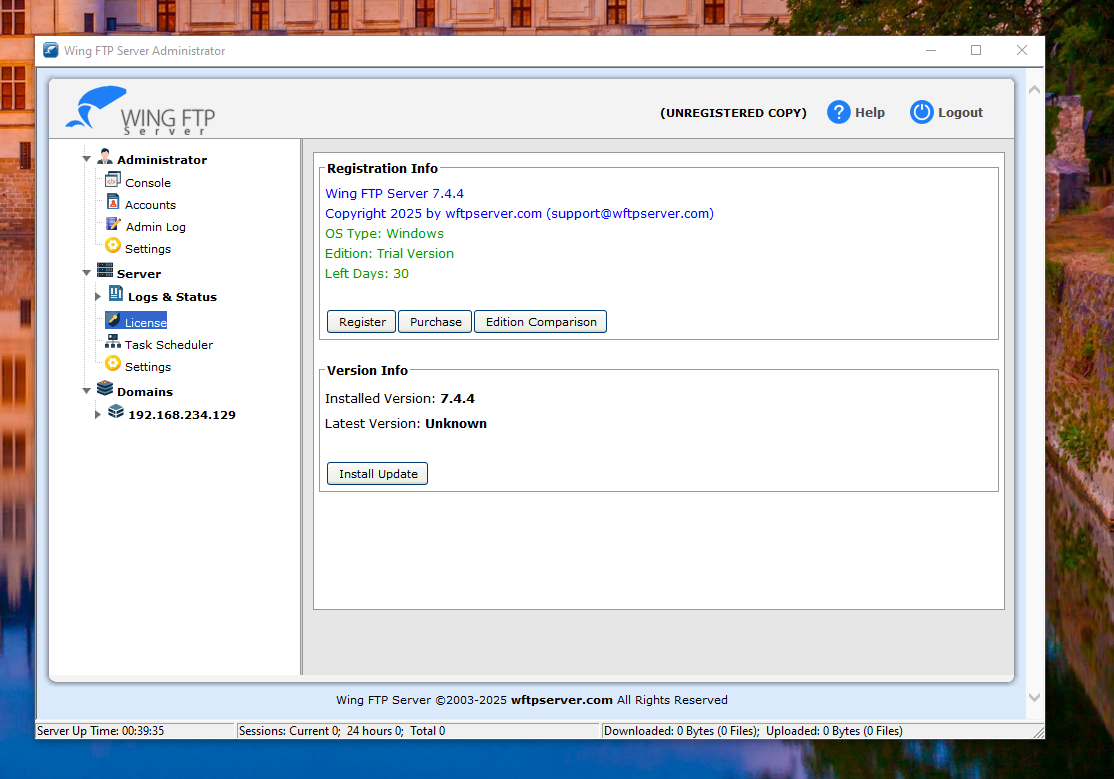
Task: Select the 192.168.234.129 domain label
Action: [x=182, y=415]
